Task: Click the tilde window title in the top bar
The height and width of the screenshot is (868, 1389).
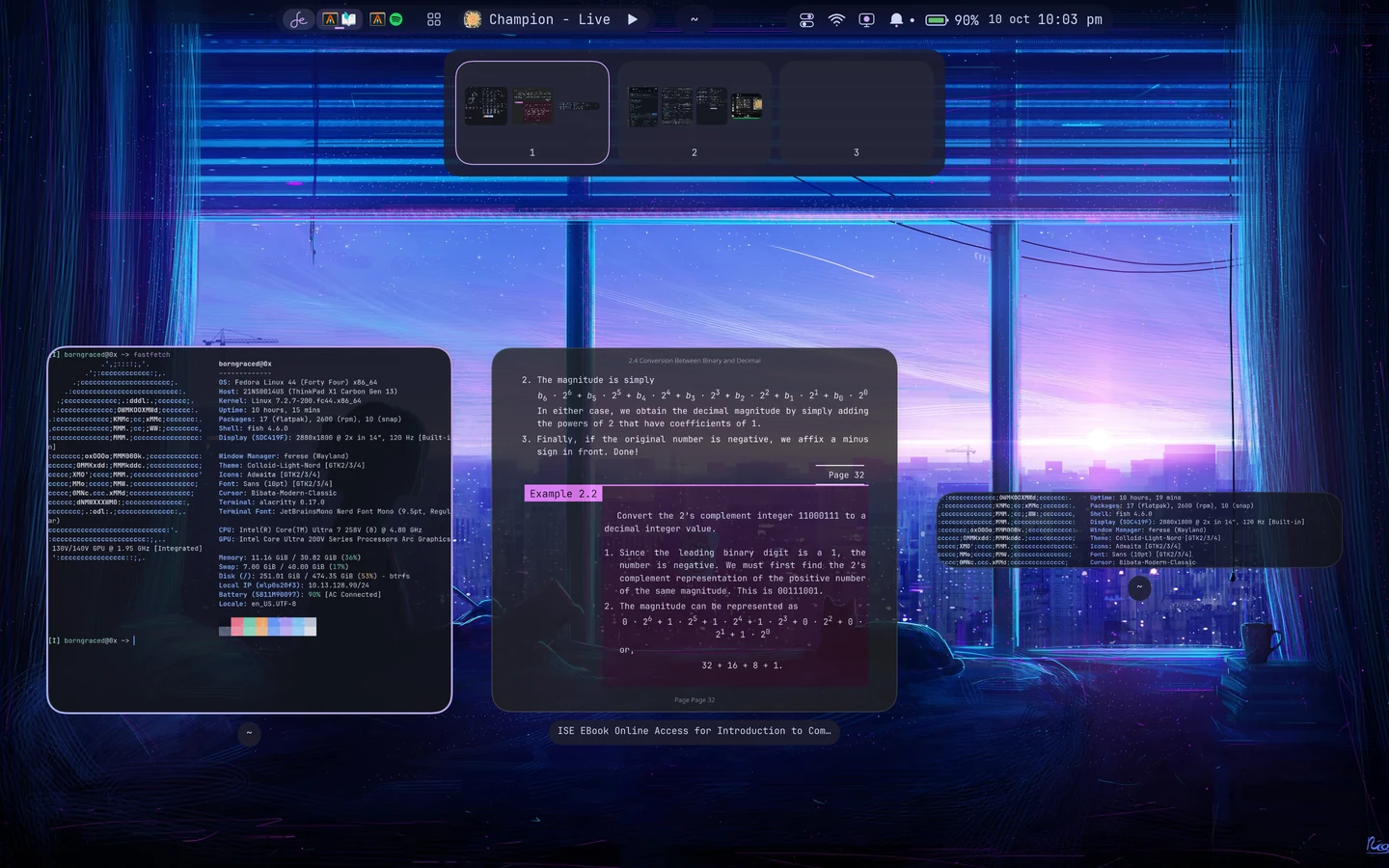Action: point(694,19)
